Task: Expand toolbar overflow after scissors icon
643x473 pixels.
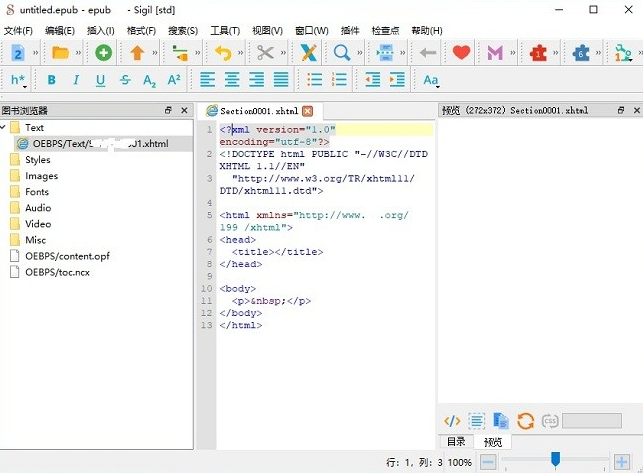Action: pos(283,53)
